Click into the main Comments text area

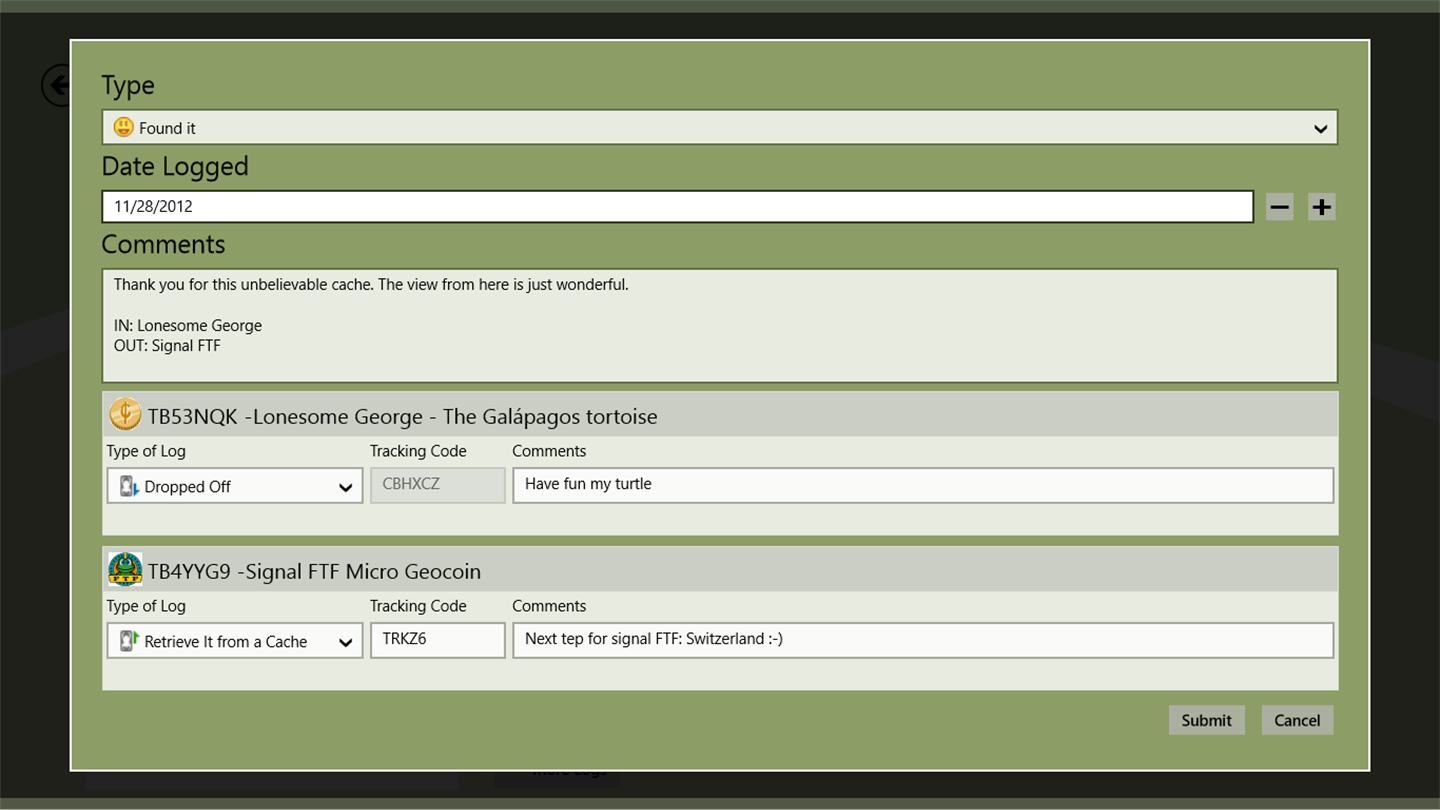[720, 325]
